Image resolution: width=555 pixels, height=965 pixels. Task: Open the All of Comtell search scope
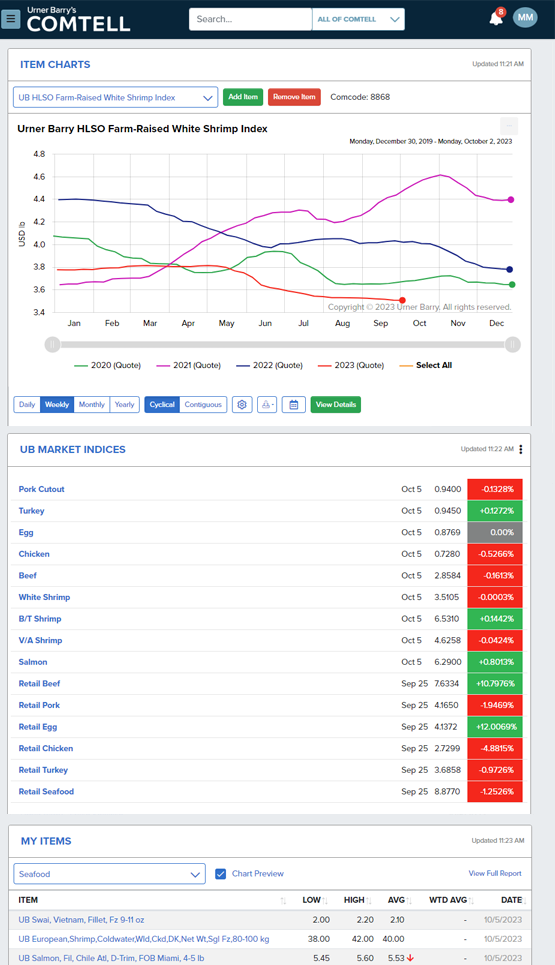click(x=359, y=19)
